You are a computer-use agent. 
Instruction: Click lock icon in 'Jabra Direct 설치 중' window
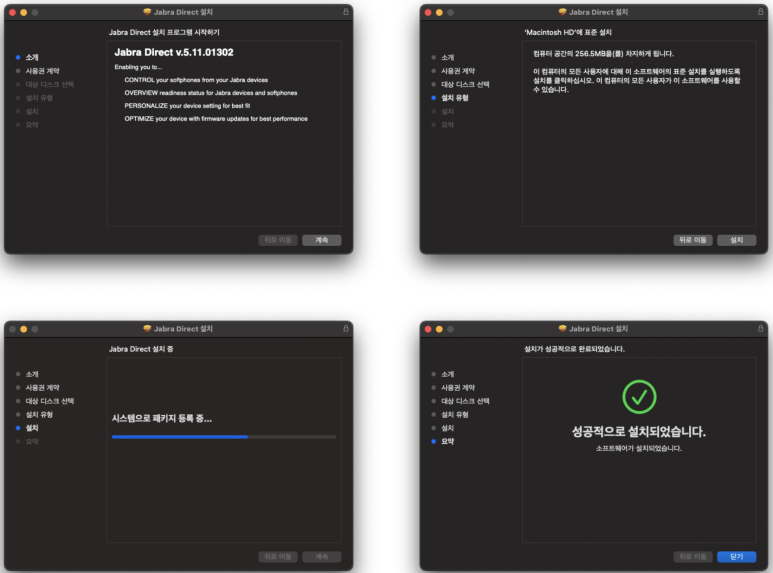point(346,328)
